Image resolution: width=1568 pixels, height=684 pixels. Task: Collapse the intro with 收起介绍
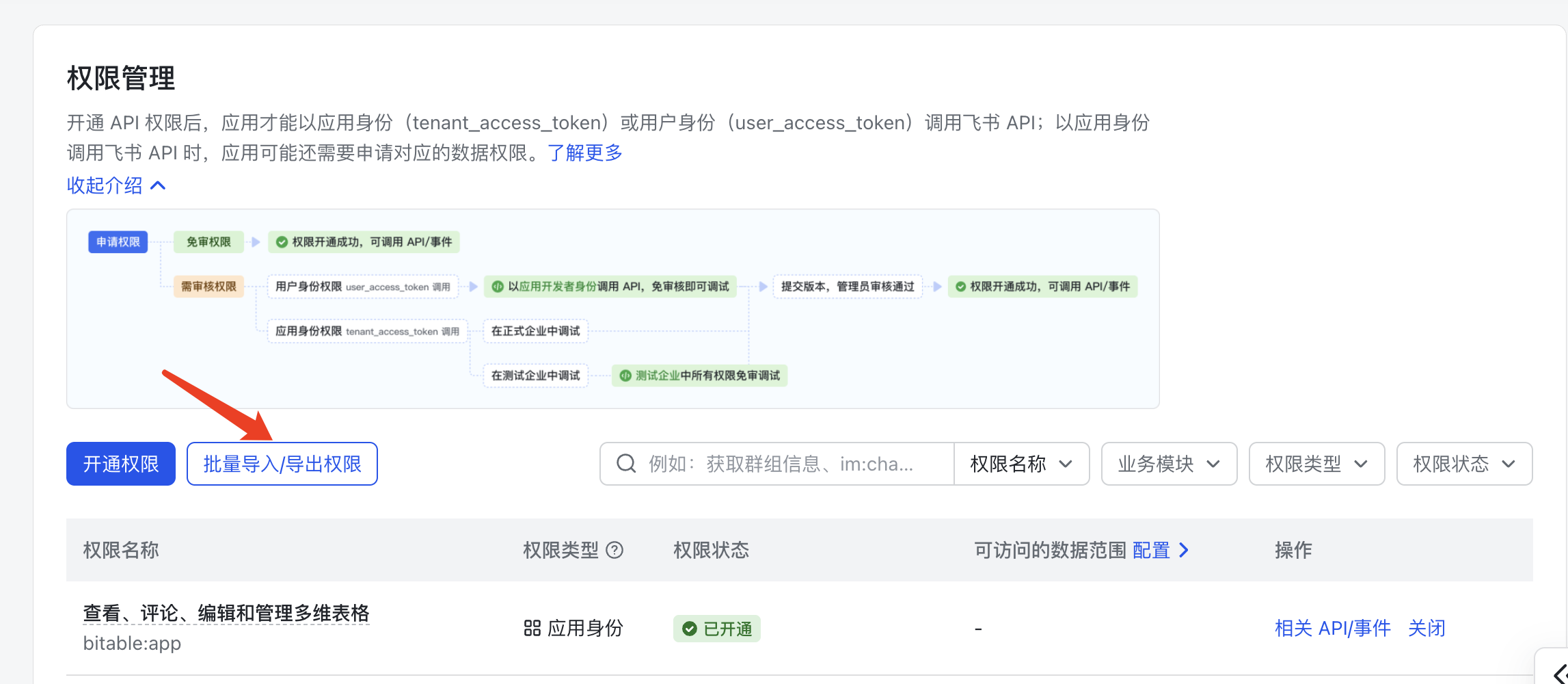(x=116, y=185)
